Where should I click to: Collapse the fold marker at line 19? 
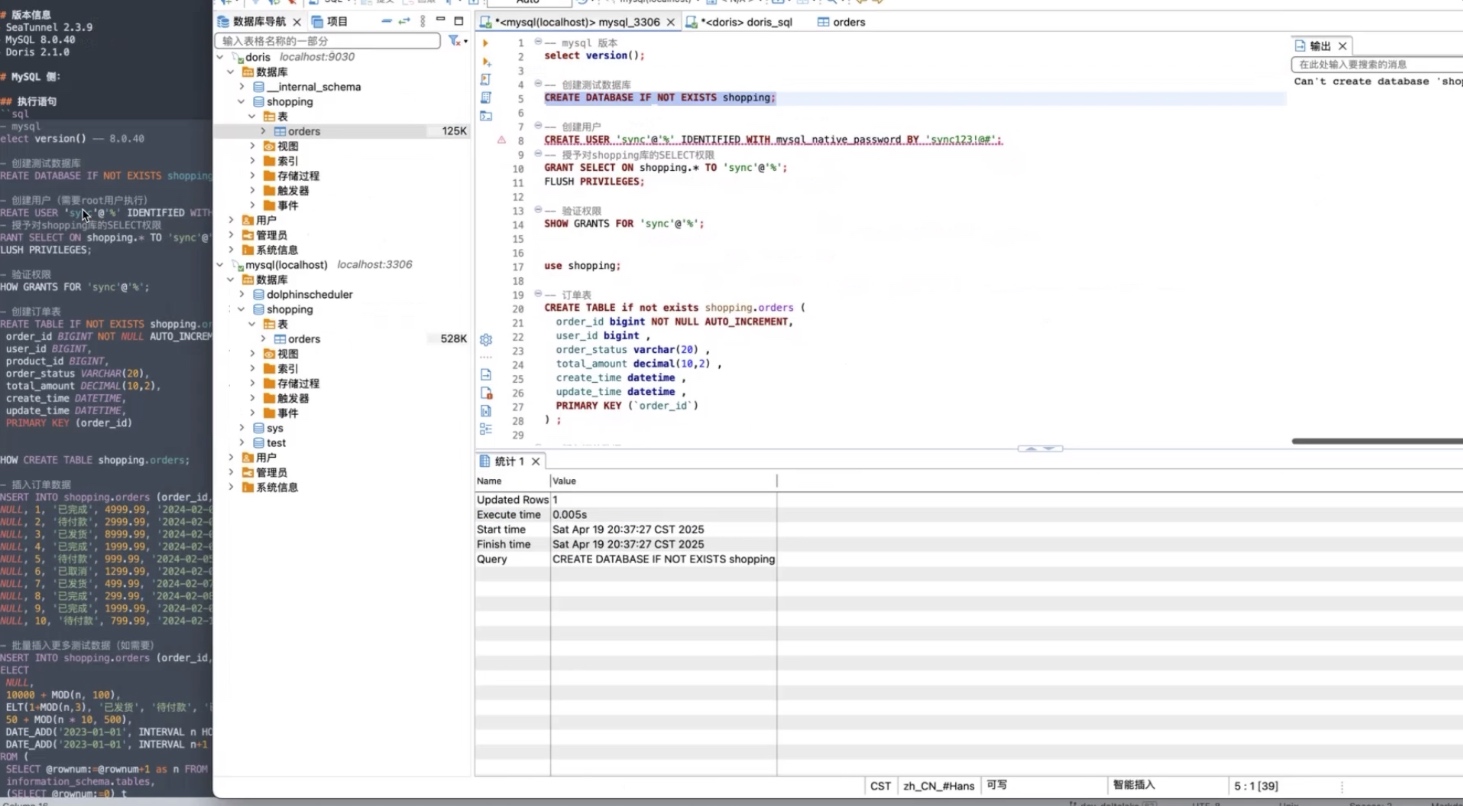[538, 295]
